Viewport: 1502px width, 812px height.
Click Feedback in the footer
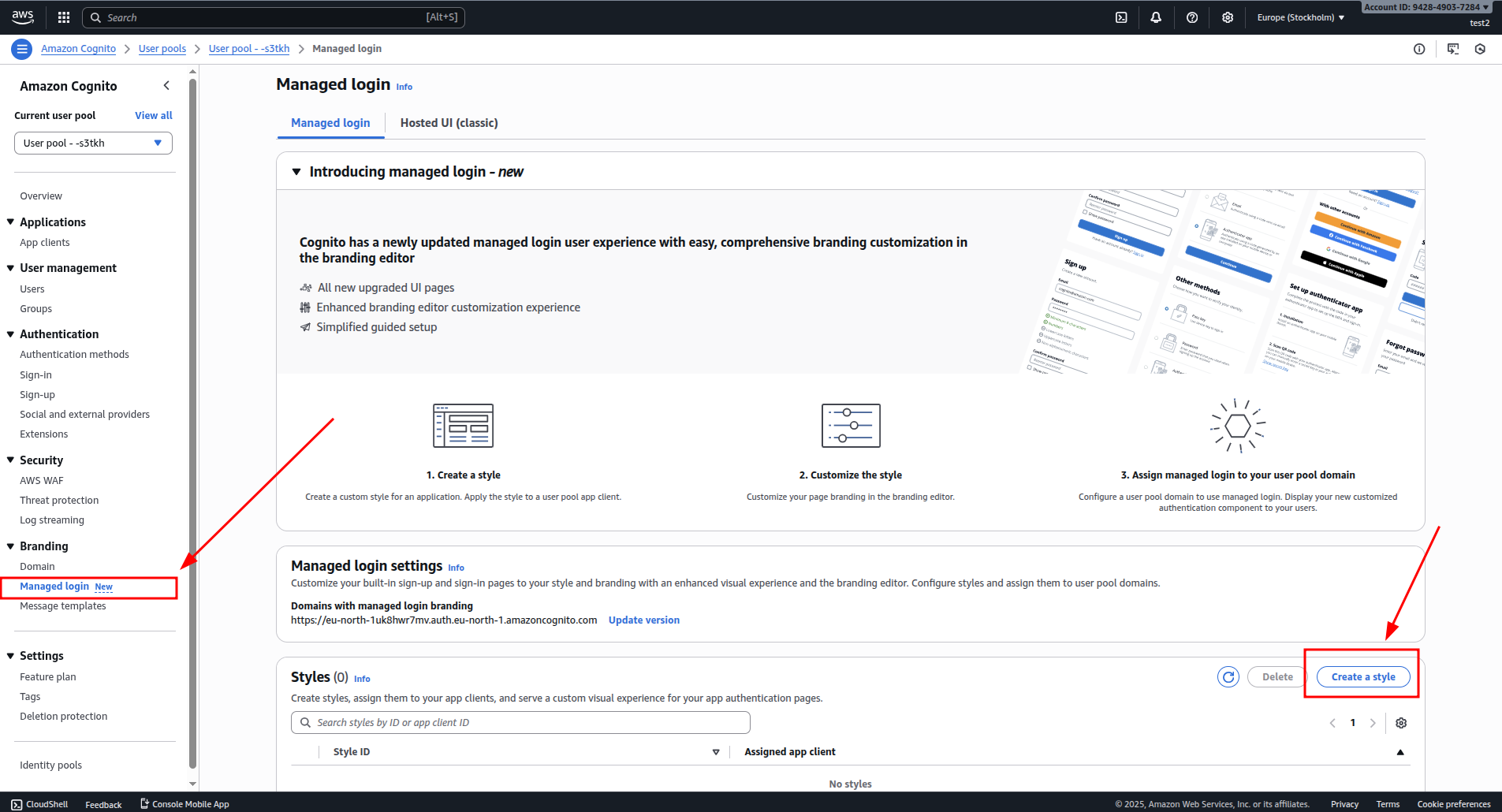click(x=103, y=805)
